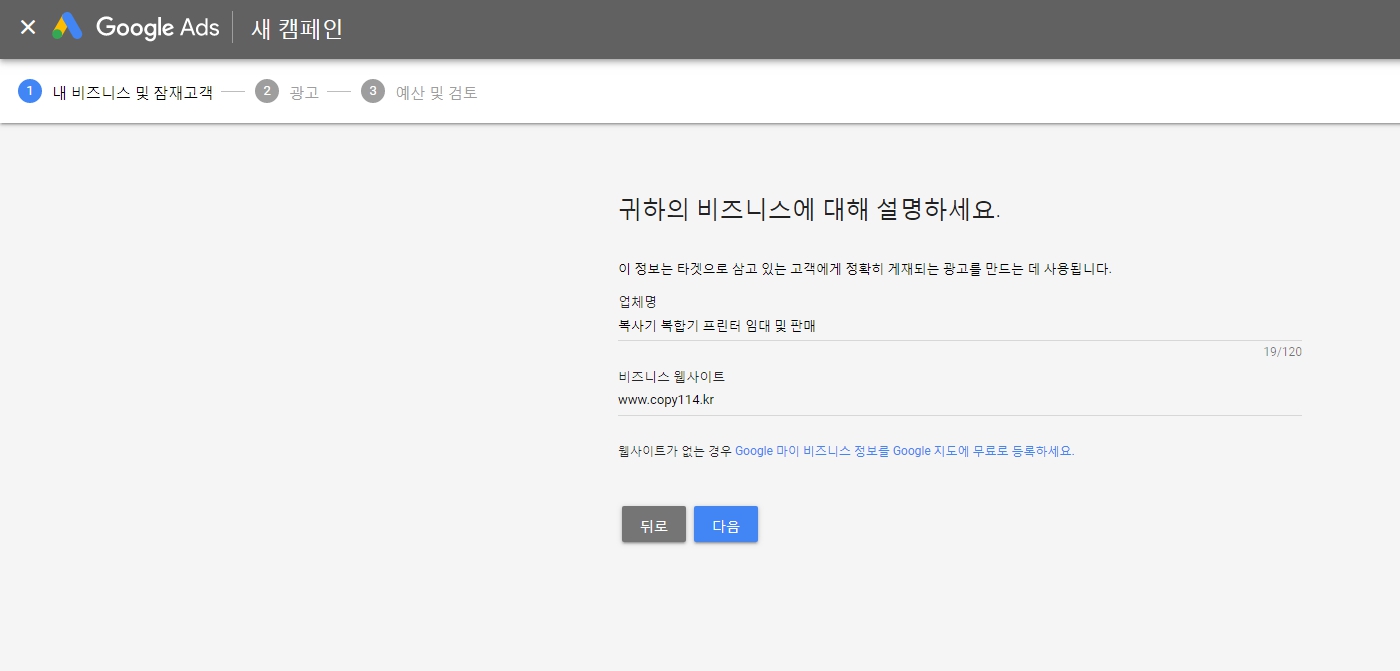Viewport: 1400px width, 671px height.
Task: Click the 귀하의 비즈니스에 대해 설명하세요 heading
Action: tap(809, 211)
